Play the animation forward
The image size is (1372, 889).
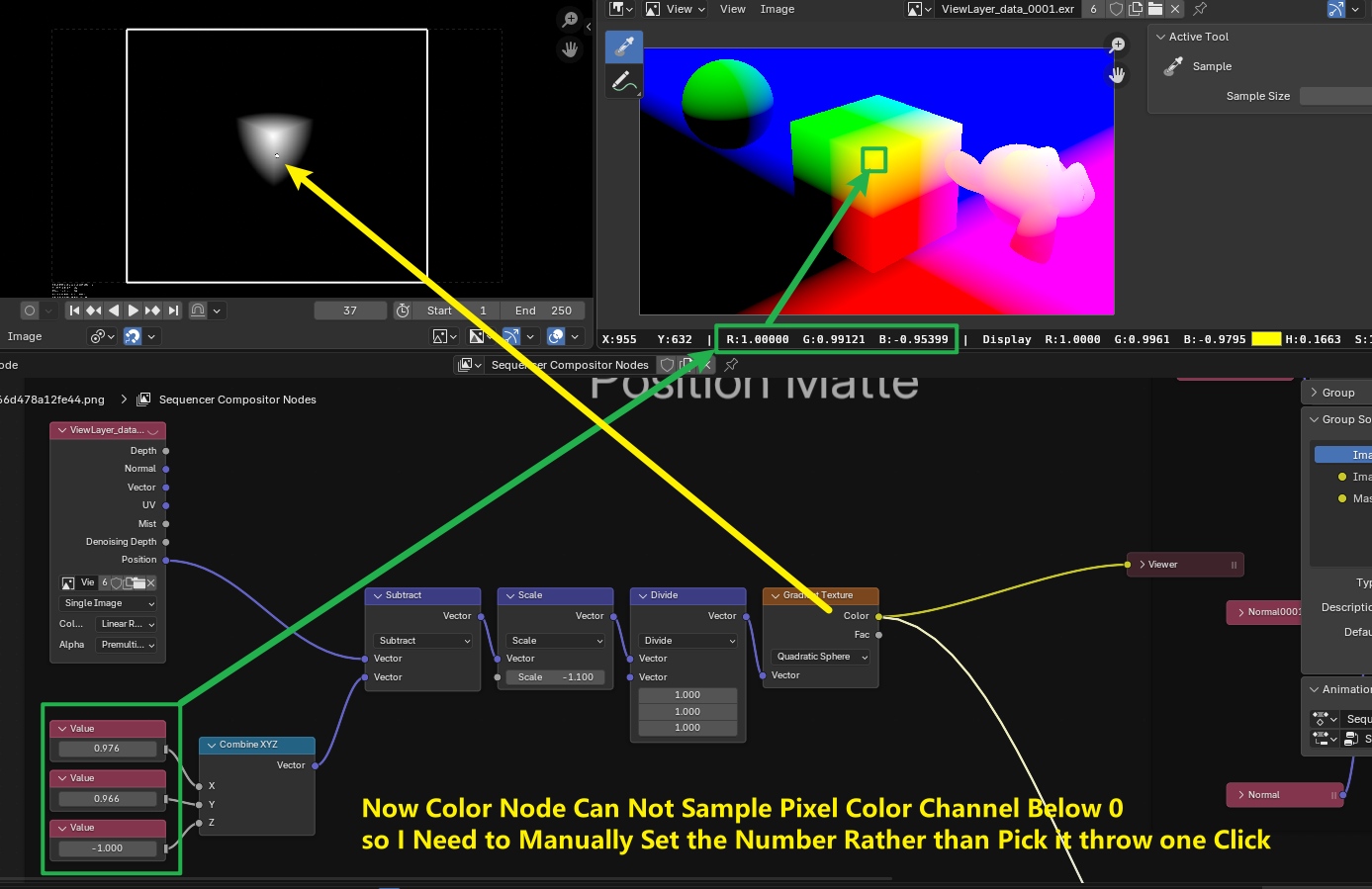[x=134, y=311]
